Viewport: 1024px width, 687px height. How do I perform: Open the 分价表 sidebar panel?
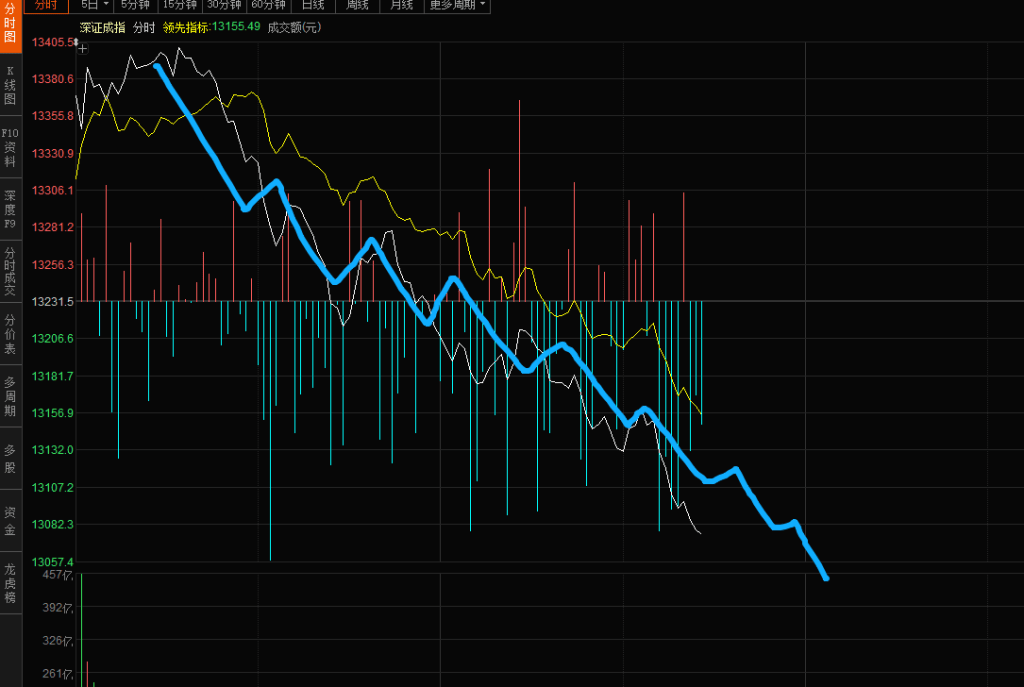tap(10, 333)
